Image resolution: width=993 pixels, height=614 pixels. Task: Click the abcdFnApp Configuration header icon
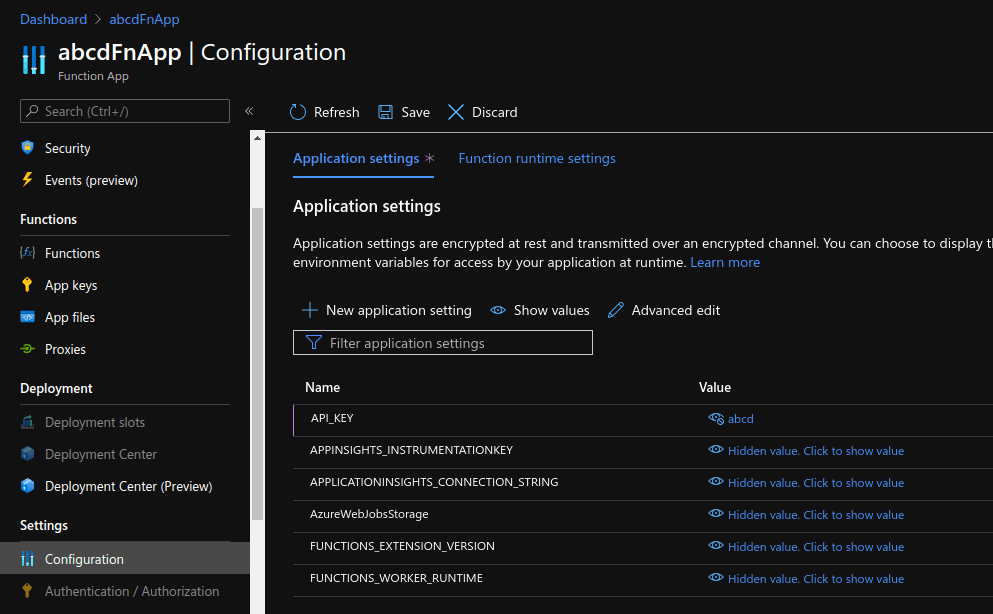tap(34, 60)
